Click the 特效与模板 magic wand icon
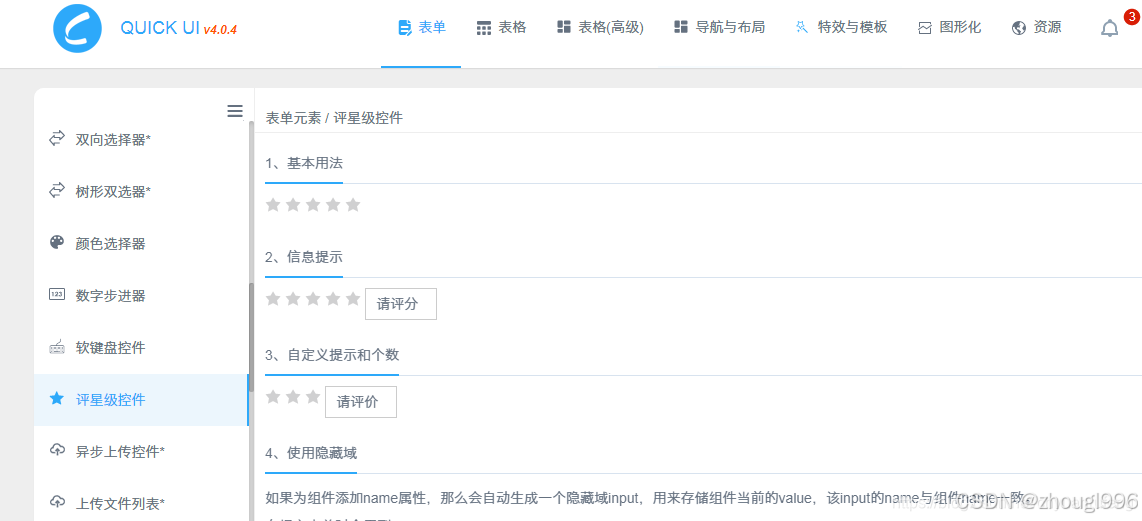1142x521 pixels. point(803,28)
